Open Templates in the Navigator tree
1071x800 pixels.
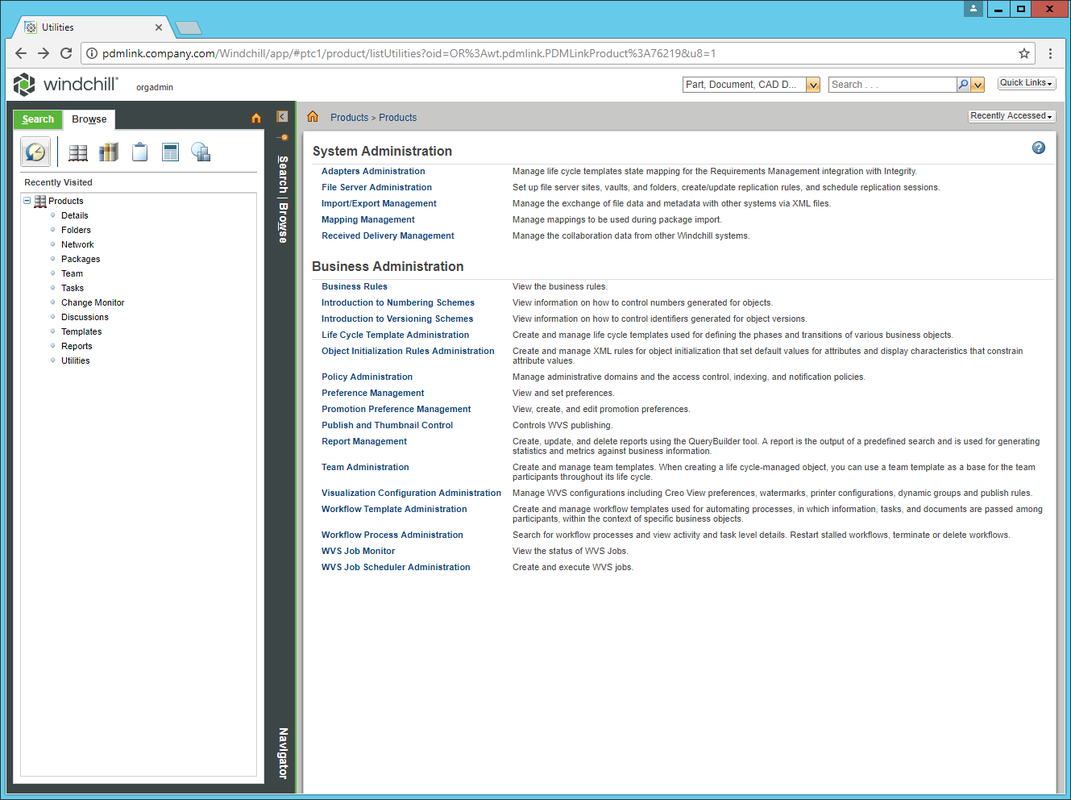[81, 331]
